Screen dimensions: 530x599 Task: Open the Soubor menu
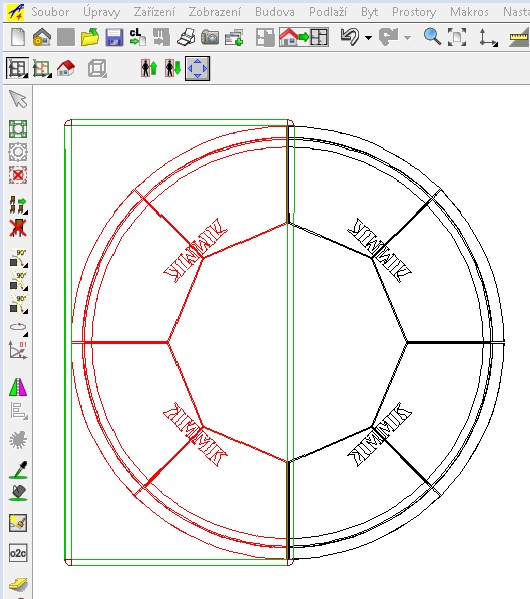(50, 12)
